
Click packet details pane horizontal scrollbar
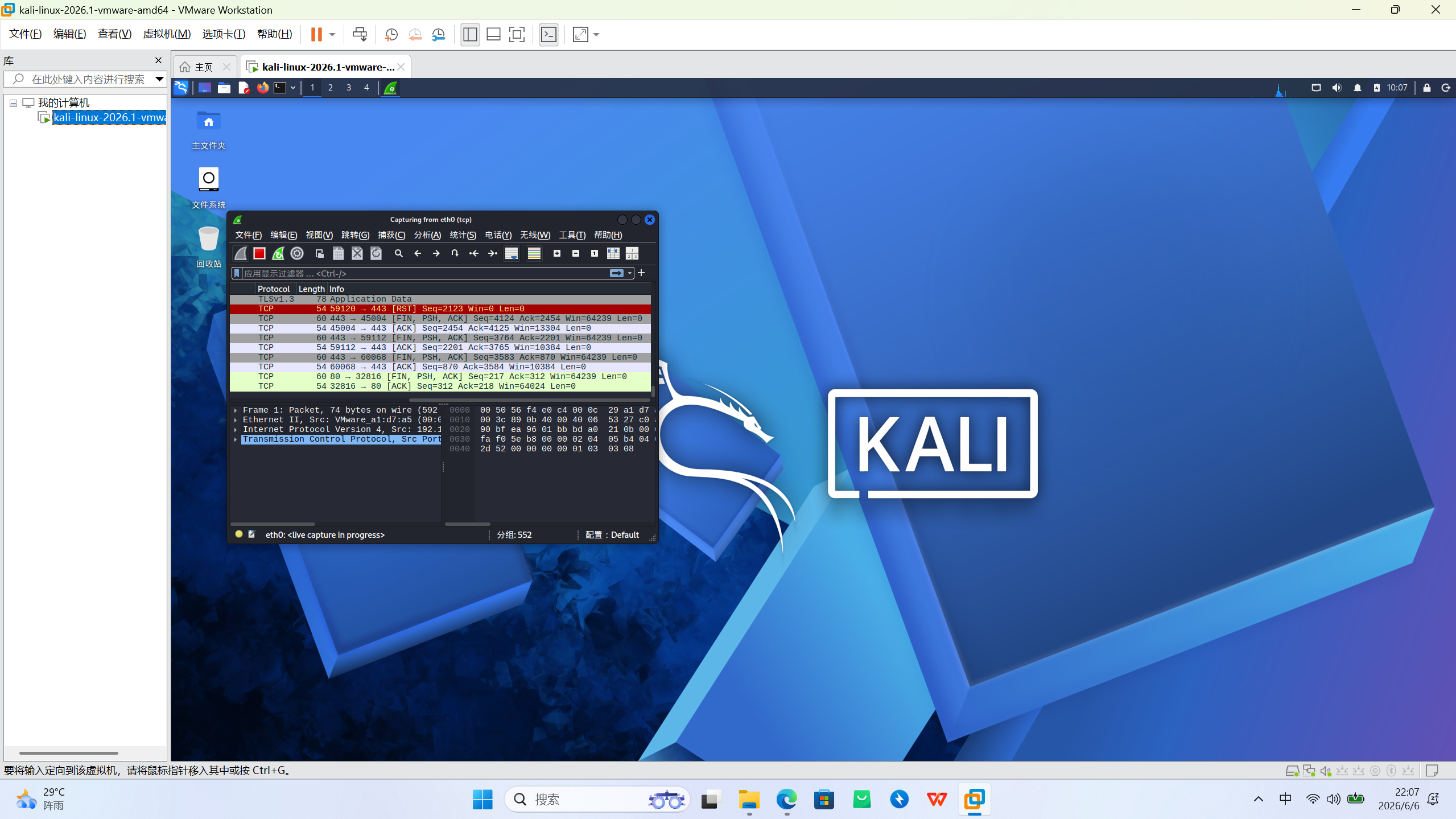pos(273,524)
